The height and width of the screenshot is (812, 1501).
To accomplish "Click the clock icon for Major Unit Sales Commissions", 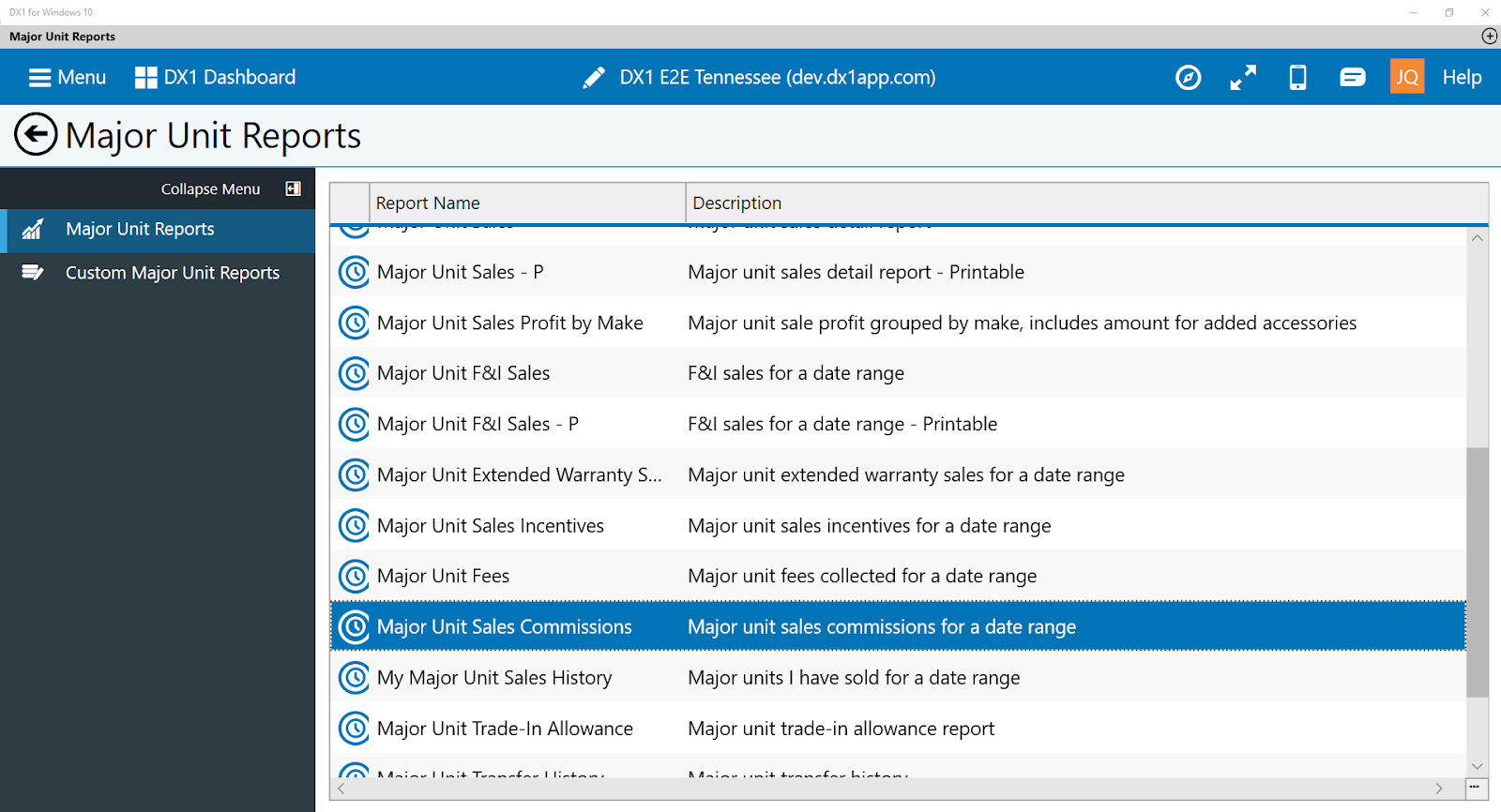I will [x=354, y=626].
